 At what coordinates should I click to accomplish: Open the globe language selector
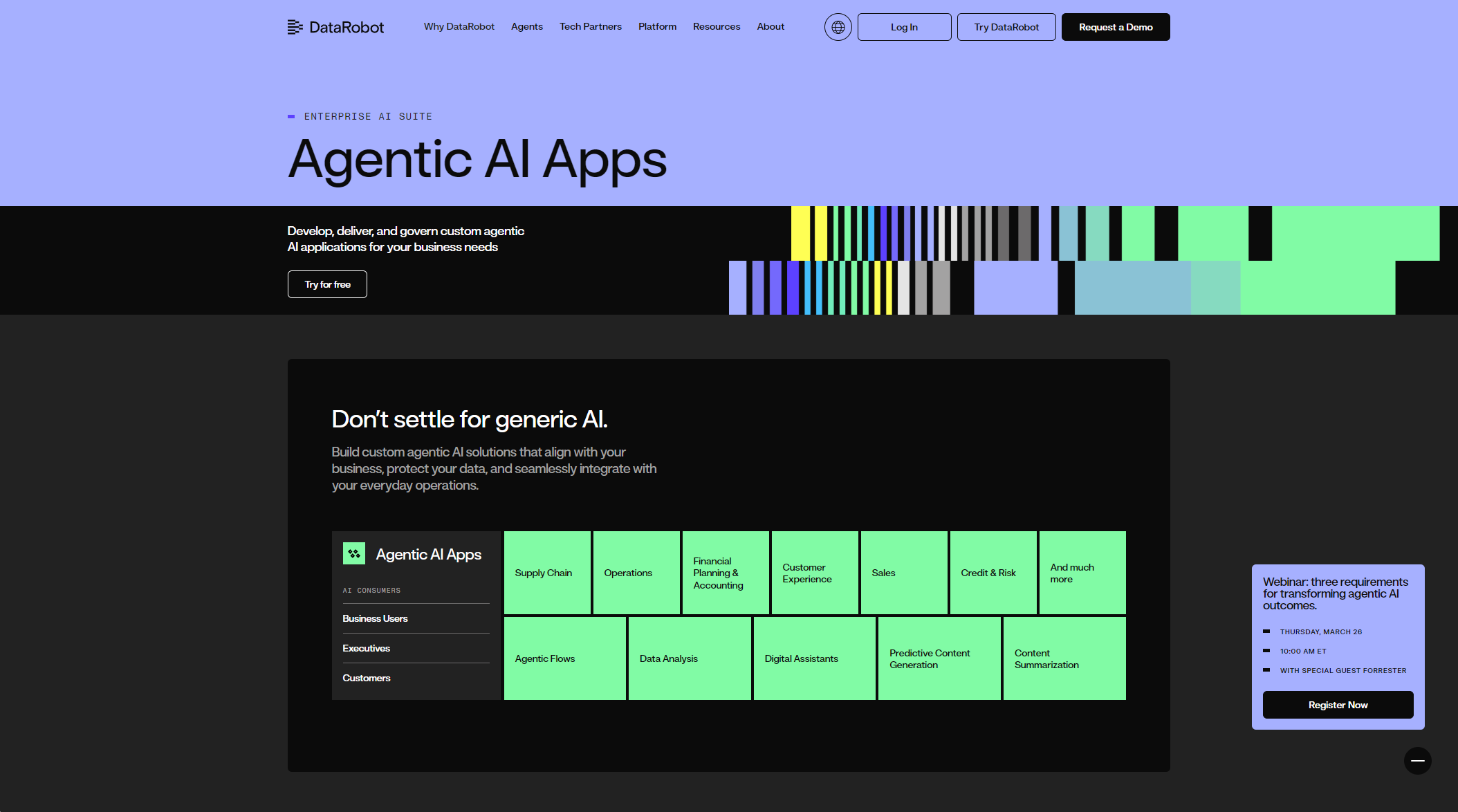pos(838,27)
